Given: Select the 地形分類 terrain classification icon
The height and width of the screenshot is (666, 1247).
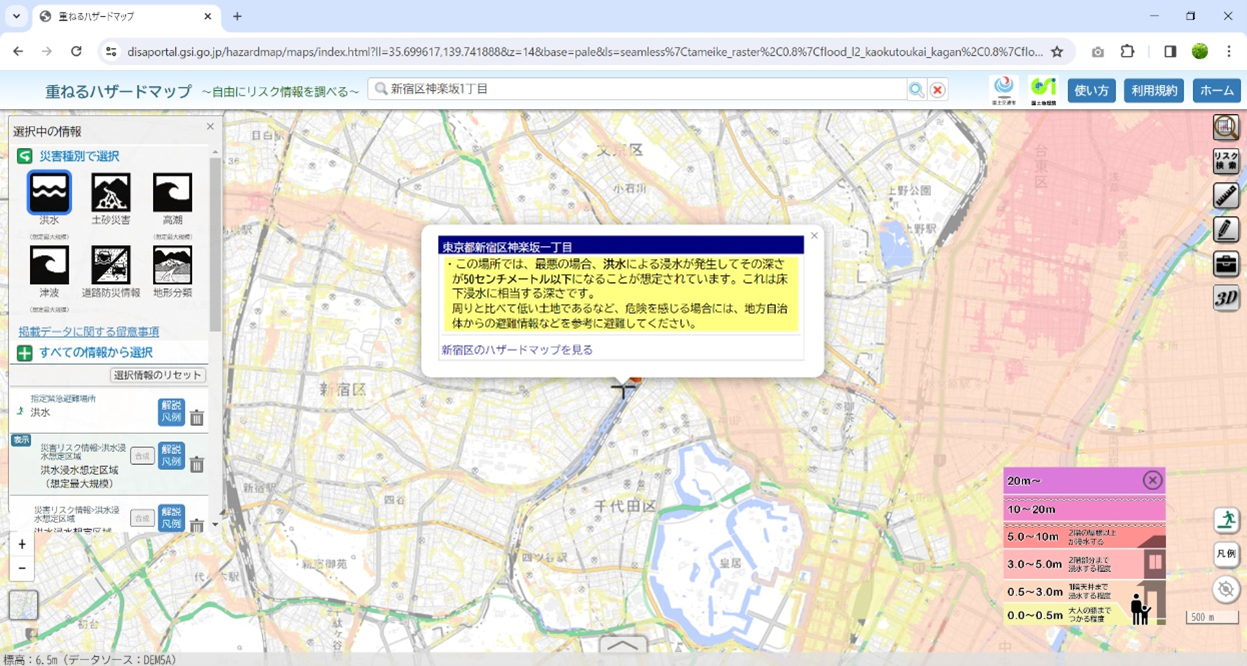Looking at the screenshot, I should pos(172,265).
